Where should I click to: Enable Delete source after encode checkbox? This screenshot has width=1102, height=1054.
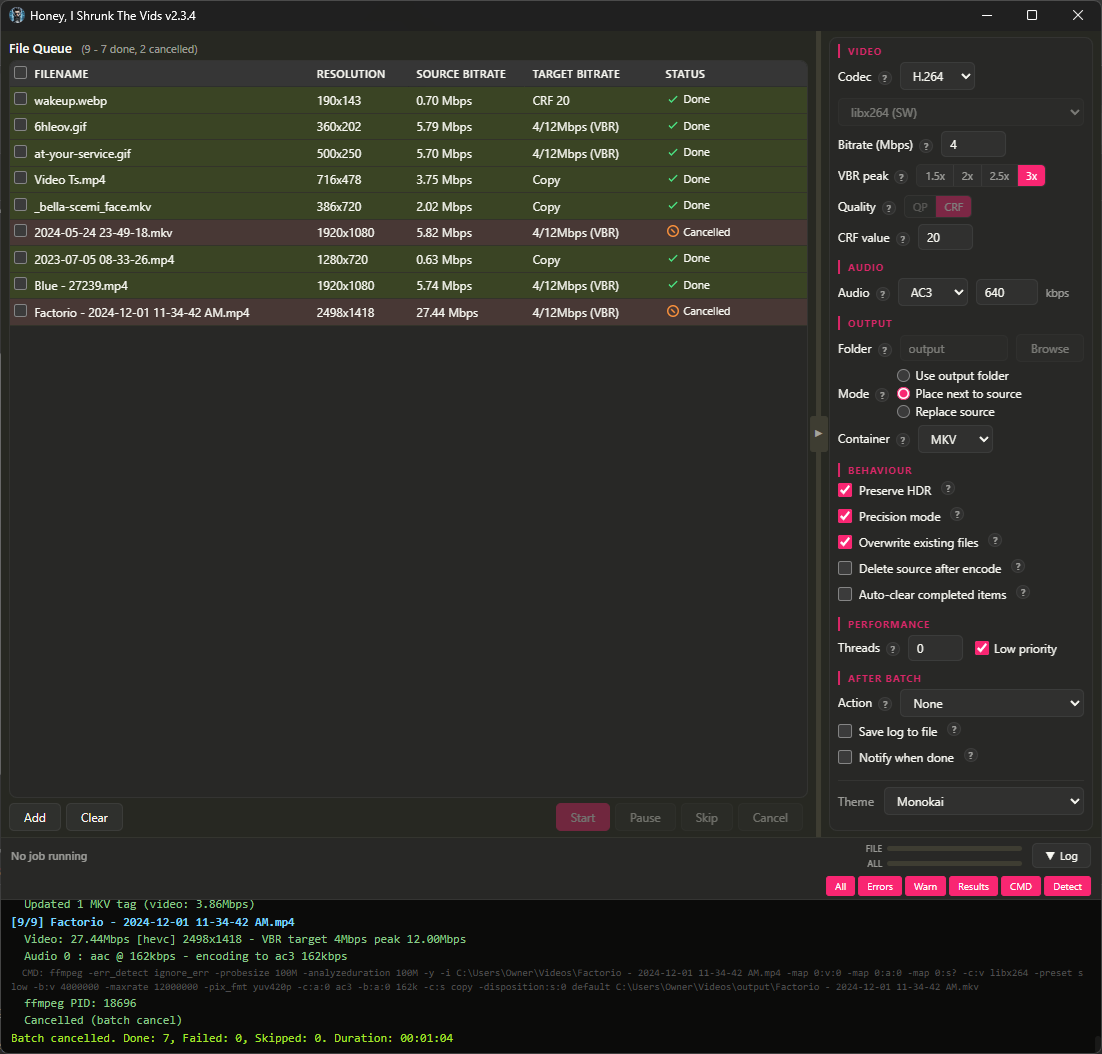[x=845, y=568]
